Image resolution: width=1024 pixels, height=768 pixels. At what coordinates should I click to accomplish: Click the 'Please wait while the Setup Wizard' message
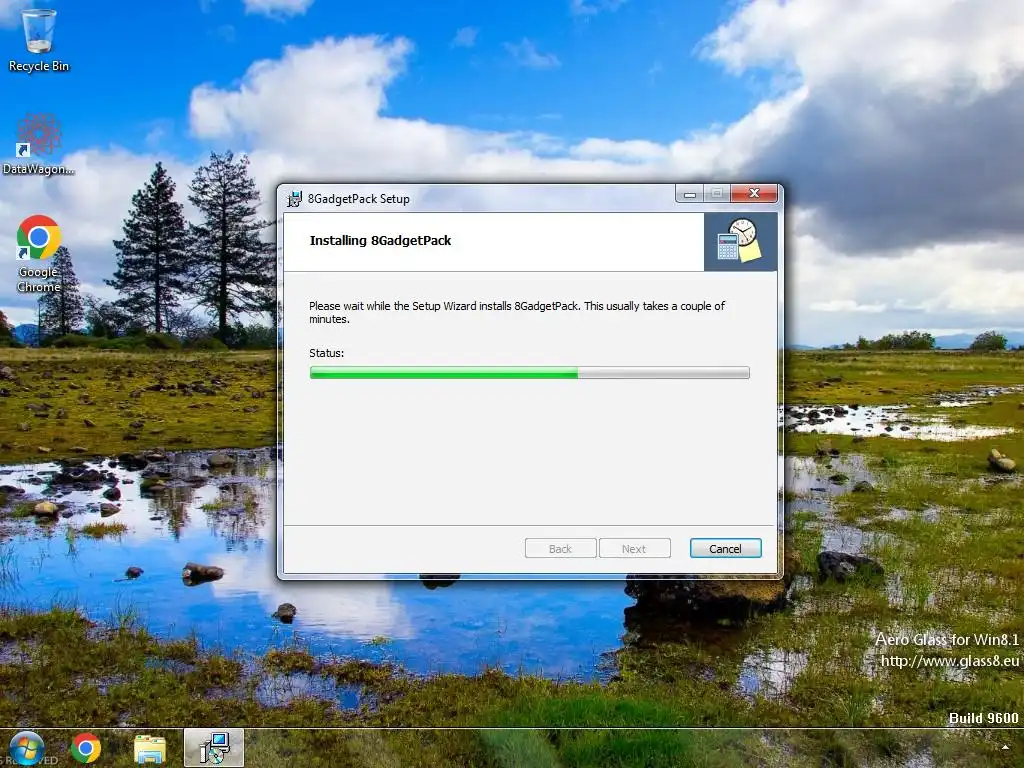(517, 312)
